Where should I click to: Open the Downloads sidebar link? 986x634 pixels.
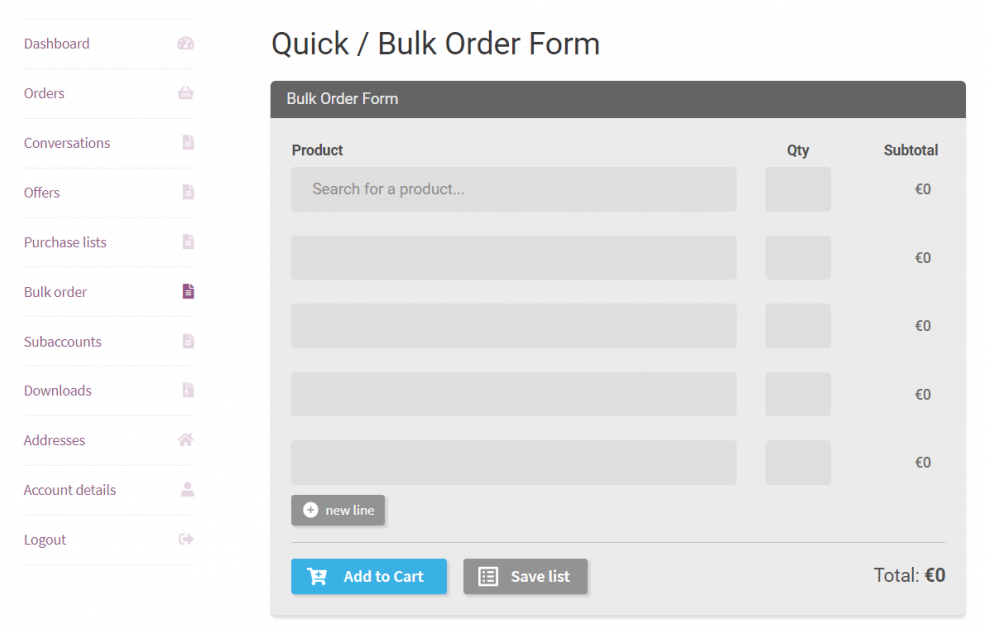coord(57,391)
